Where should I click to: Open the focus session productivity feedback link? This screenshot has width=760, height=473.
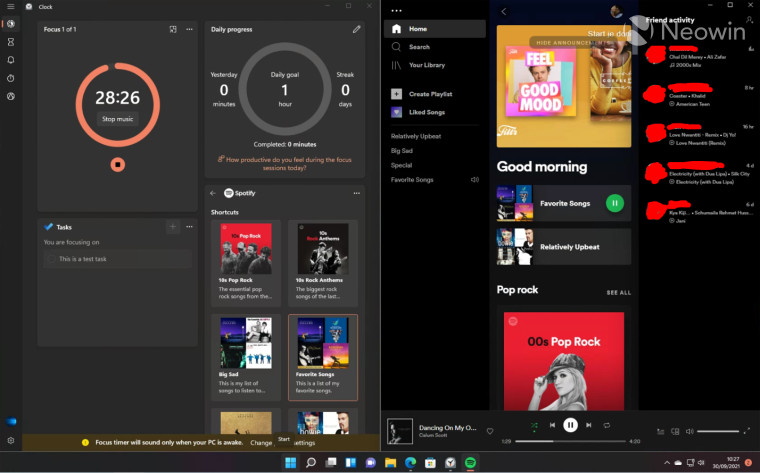pyautogui.click(x=285, y=163)
